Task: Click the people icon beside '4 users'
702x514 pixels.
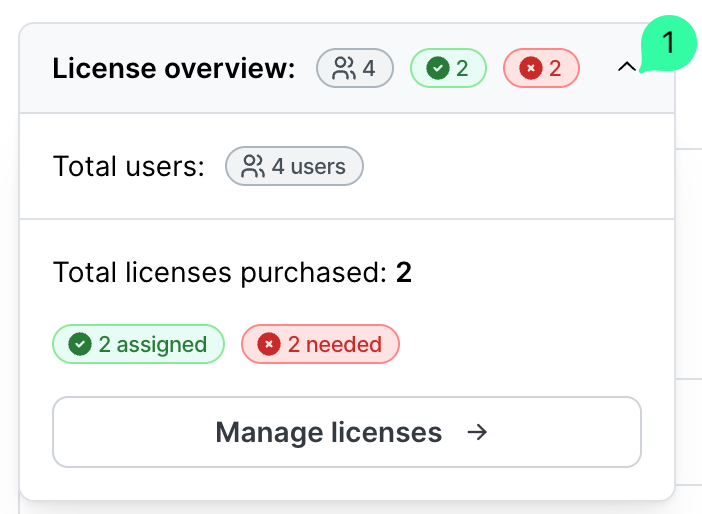Action: [254, 166]
